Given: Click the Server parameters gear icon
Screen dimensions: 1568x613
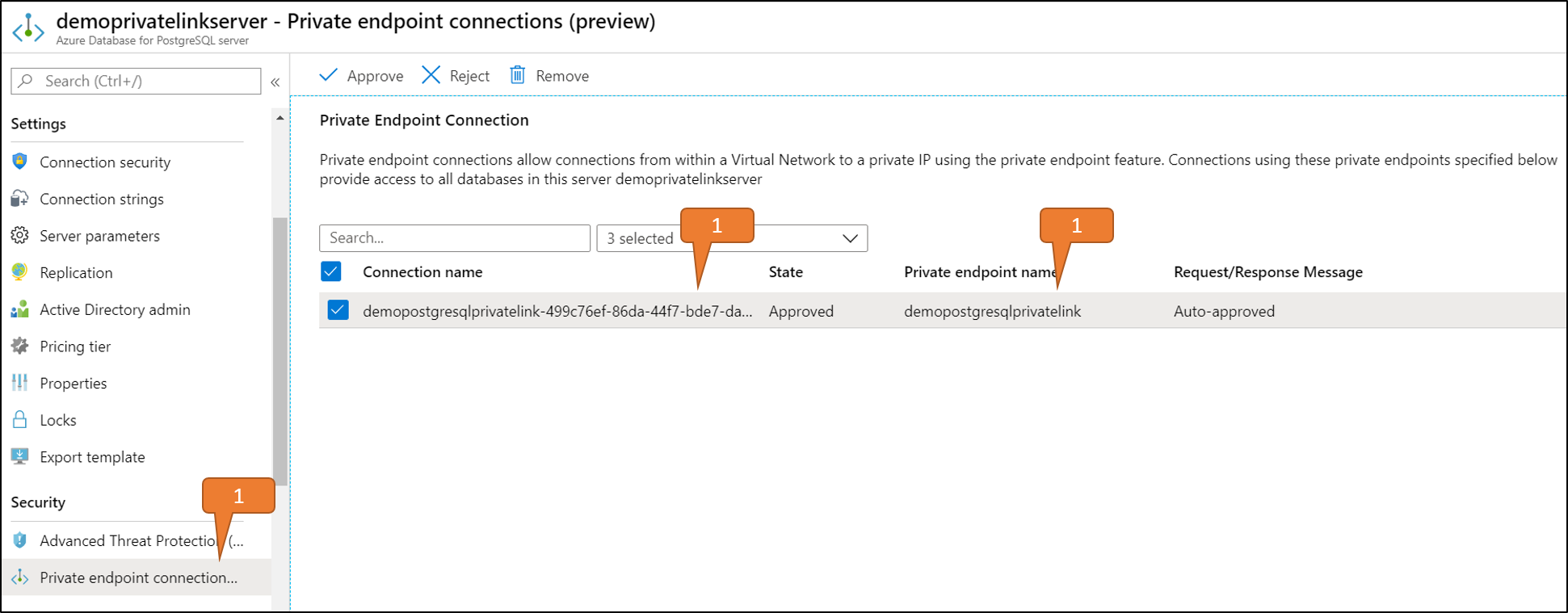Looking at the screenshot, I should [20, 236].
